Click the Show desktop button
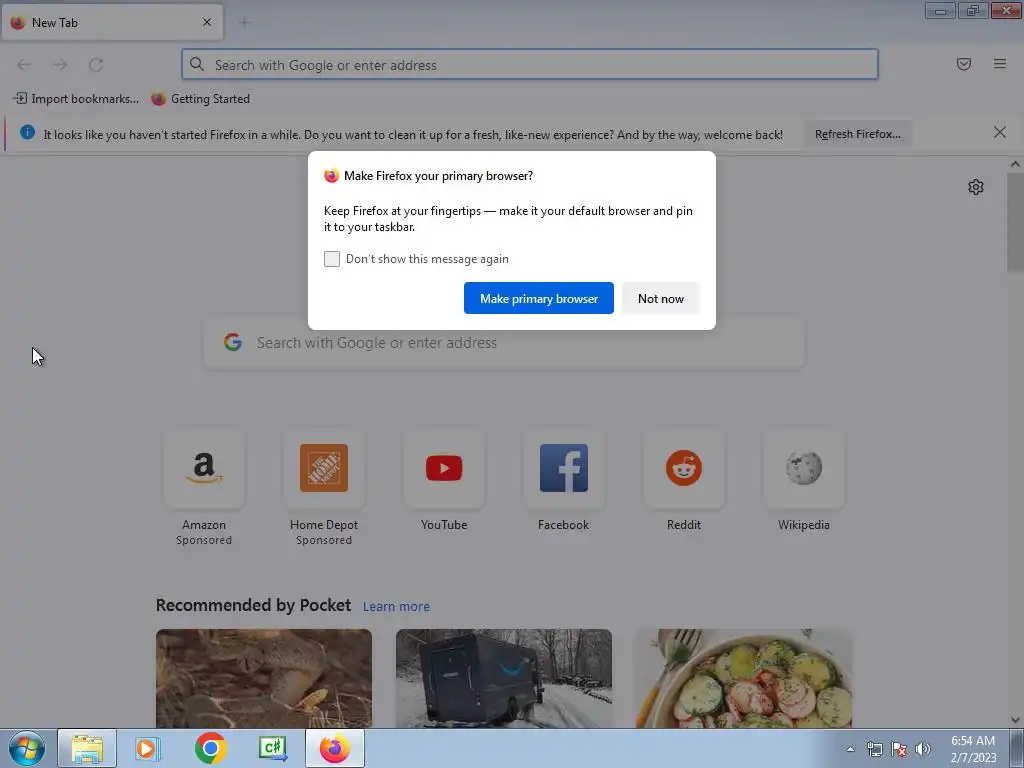This screenshot has width=1024, height=768. point(1017,748)
